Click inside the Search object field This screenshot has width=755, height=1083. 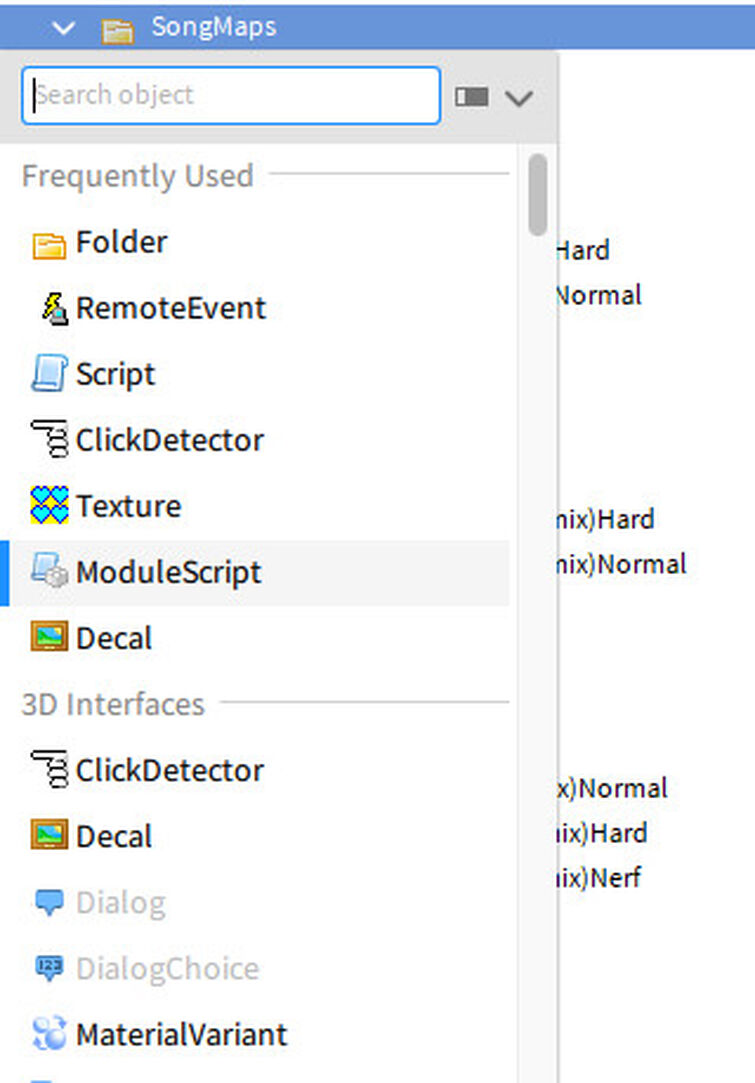coord(230,95)
